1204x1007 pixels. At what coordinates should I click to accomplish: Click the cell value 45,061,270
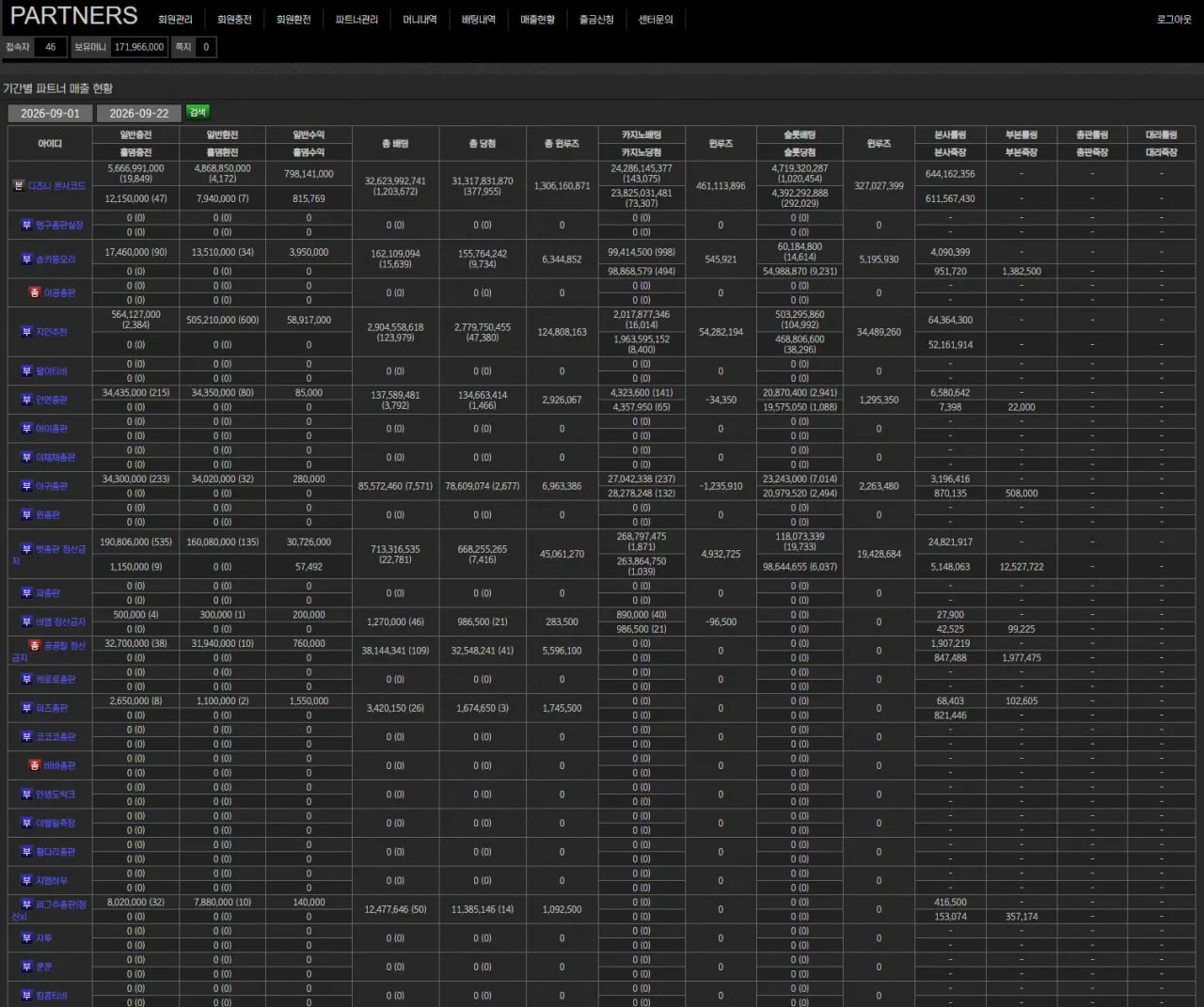point(562,554)
